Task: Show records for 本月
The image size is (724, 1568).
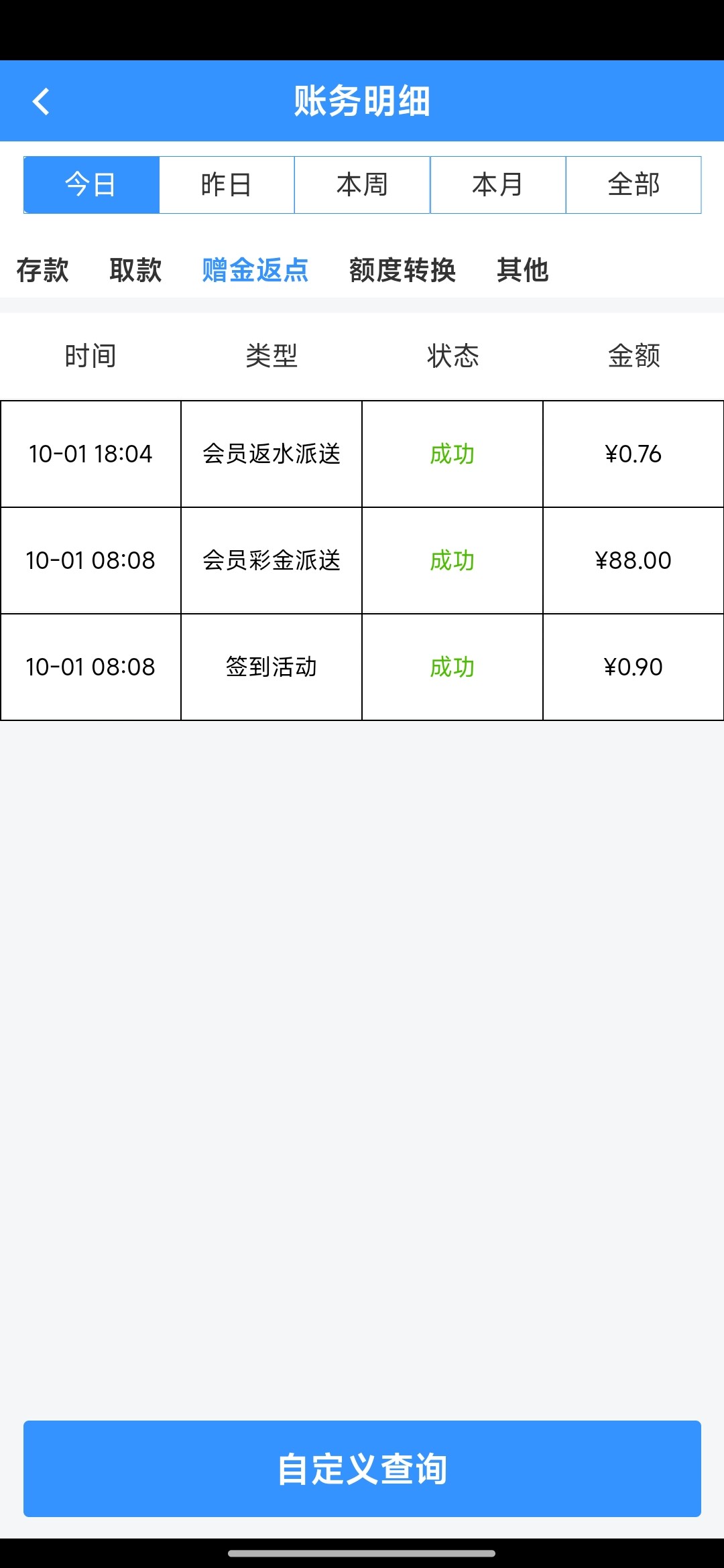Action: coord(497,185)
